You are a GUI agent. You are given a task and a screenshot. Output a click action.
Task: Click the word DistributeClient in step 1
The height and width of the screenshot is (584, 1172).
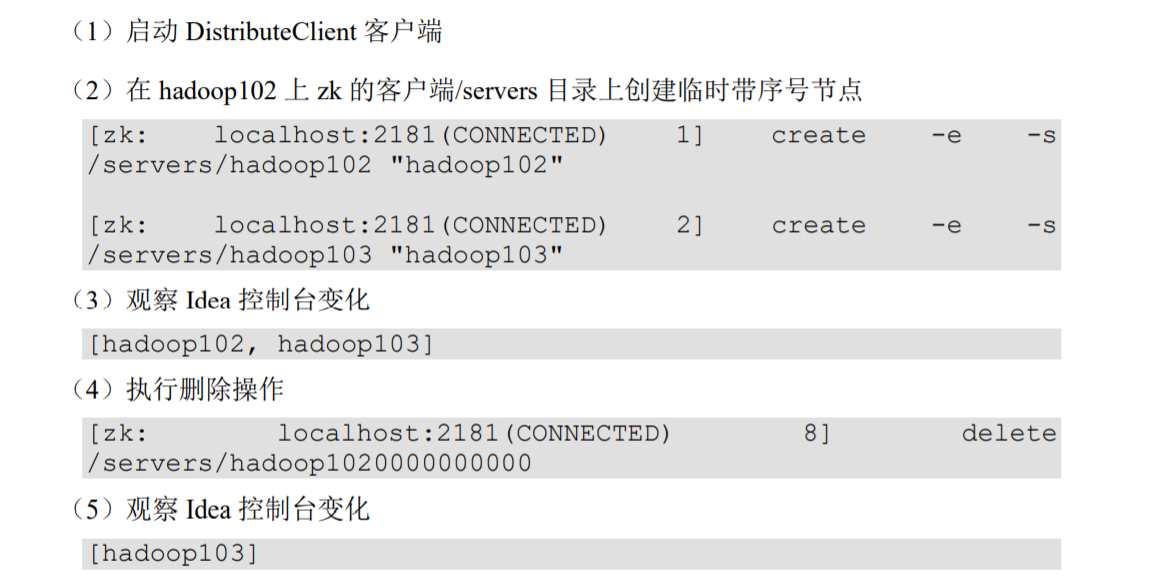pos(270,32)
